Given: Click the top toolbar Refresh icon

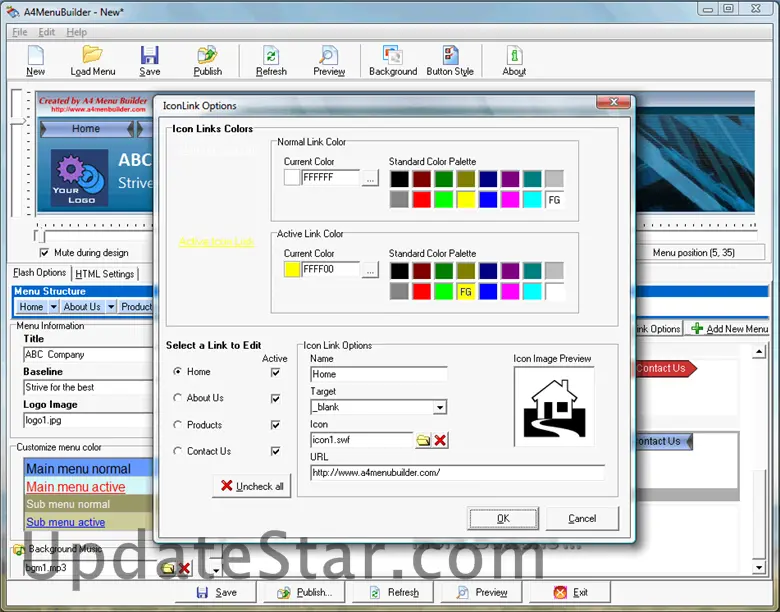Looking at the screenshot, I should click(271, 61).
